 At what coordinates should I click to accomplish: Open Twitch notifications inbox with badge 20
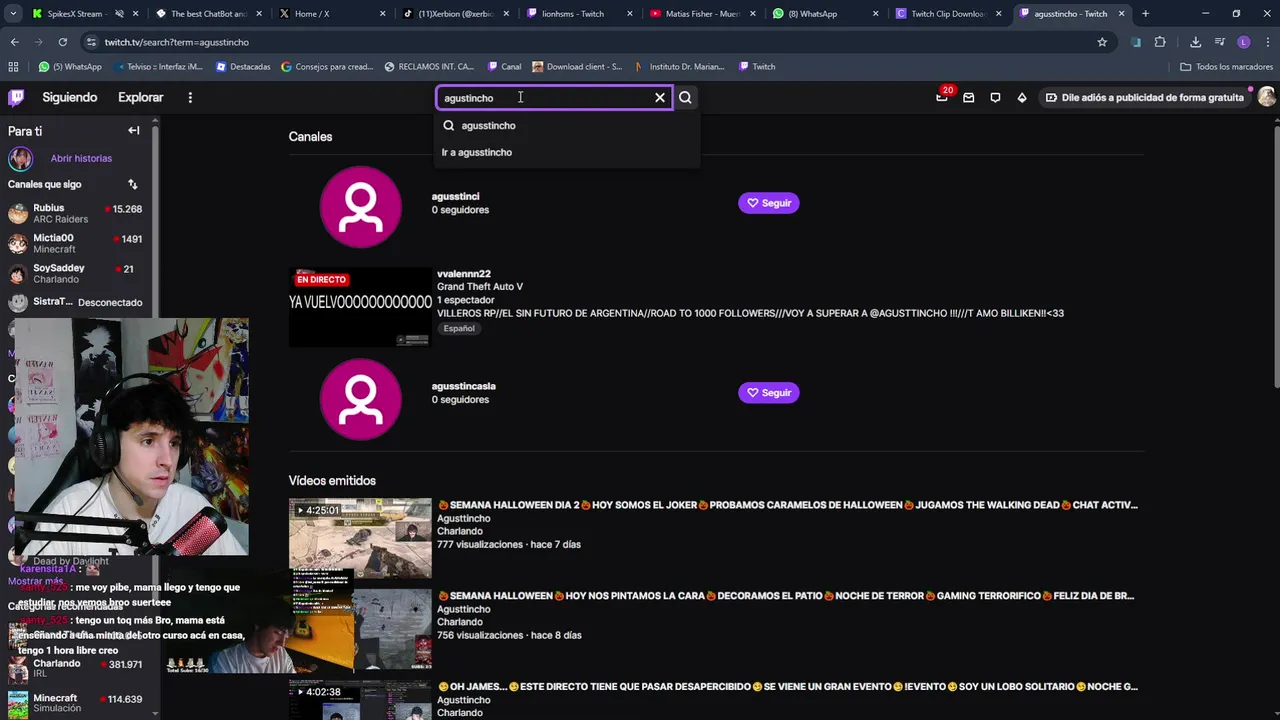942,97
